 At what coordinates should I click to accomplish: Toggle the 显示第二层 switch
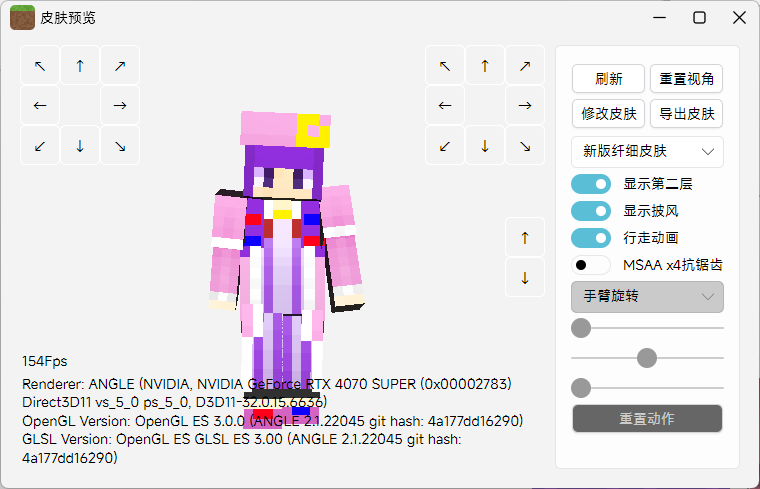point(591,184)
